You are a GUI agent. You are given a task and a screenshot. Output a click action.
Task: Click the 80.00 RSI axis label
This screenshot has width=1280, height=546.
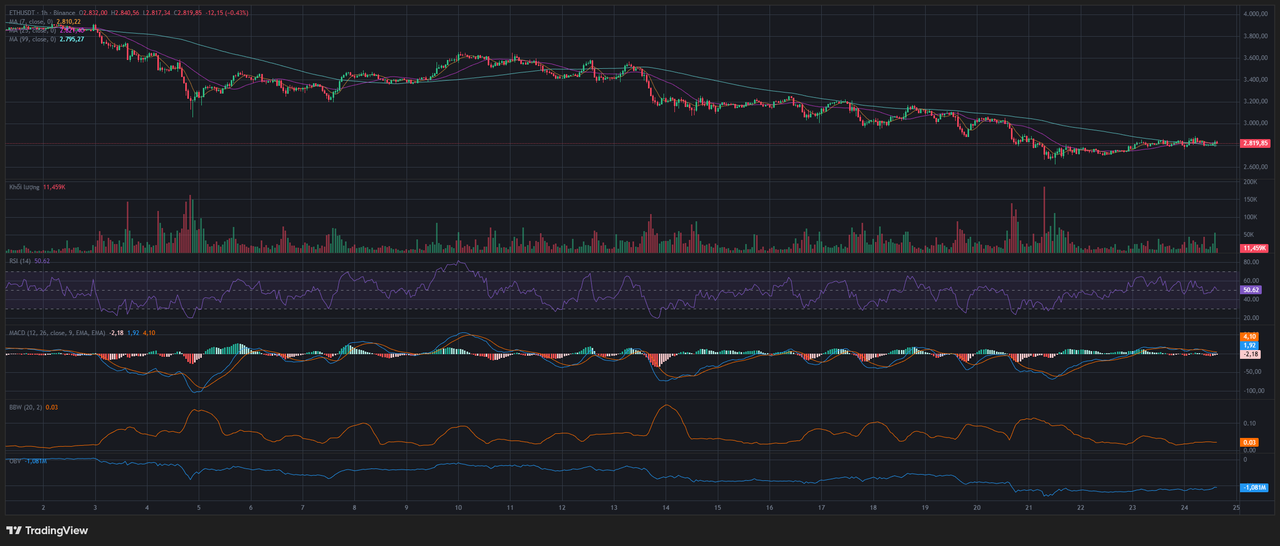[x=1251, y=263]
